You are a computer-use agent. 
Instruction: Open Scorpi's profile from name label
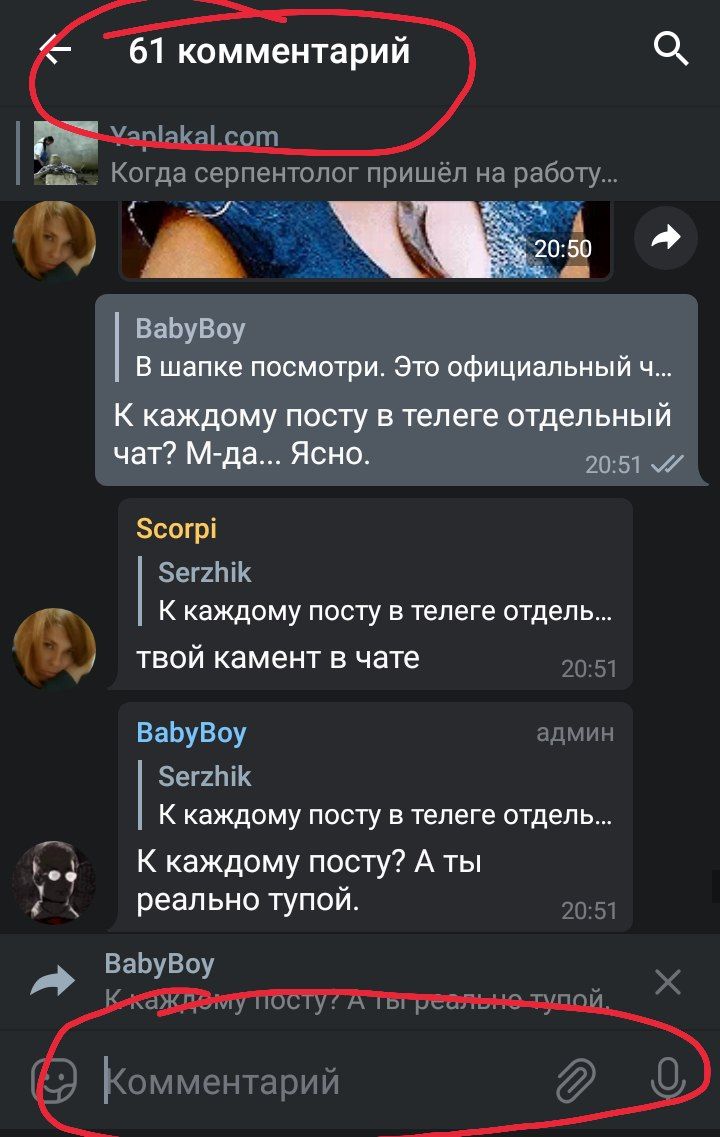(176, 529)
